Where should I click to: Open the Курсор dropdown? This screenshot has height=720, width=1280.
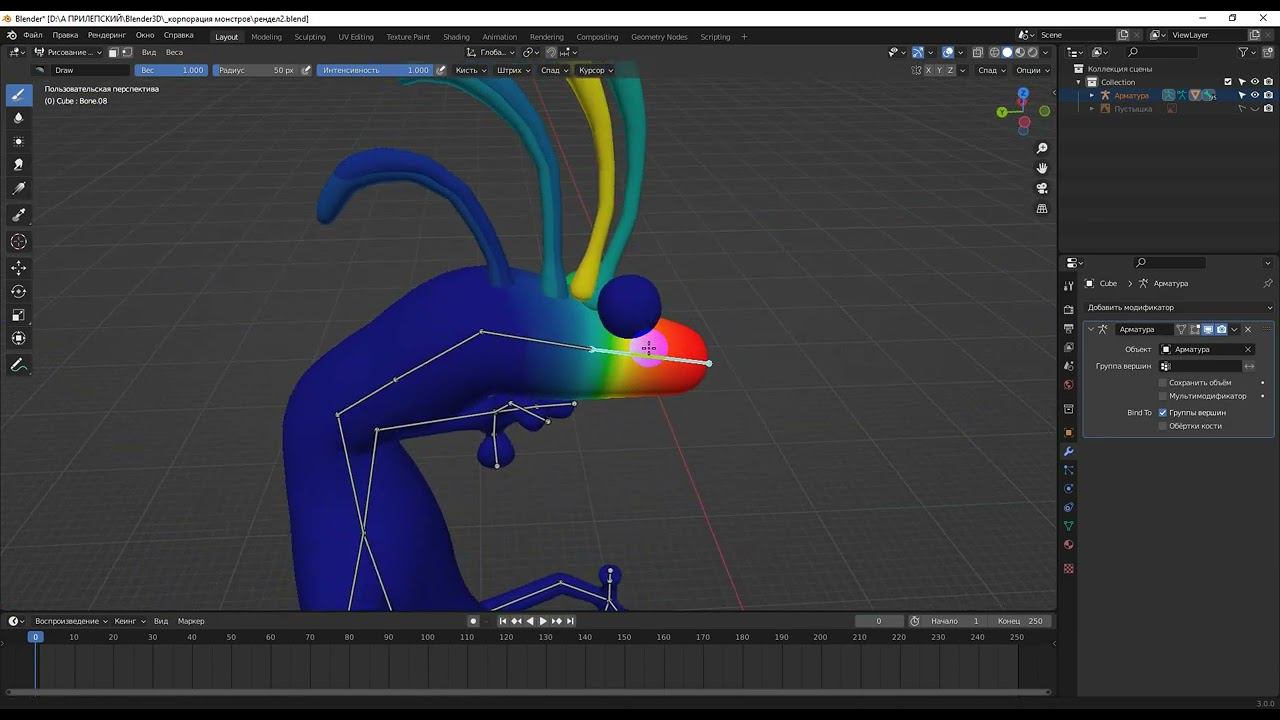(595, 70)
